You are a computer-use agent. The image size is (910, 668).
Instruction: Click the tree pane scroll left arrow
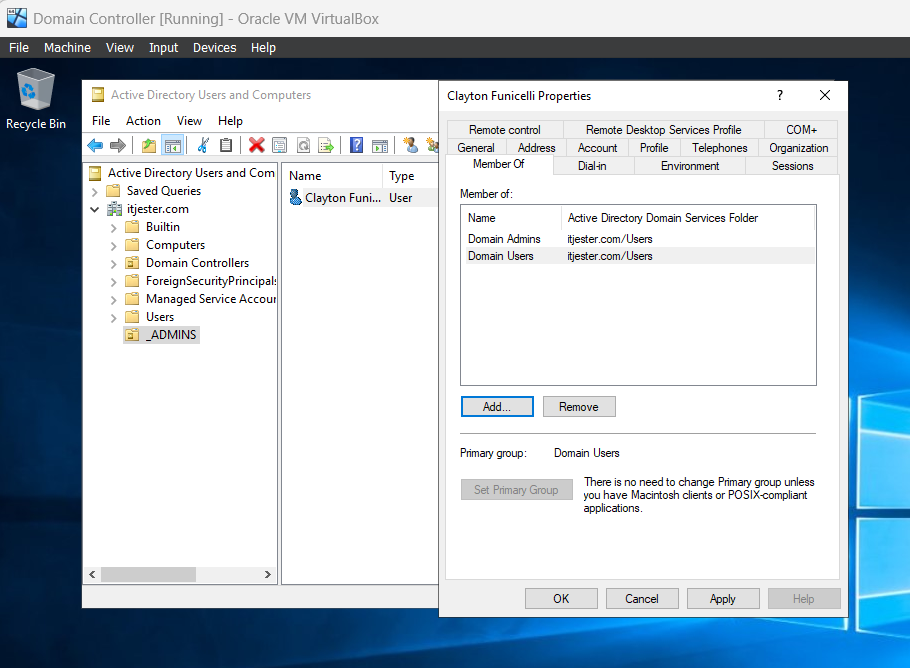(92, 575)
